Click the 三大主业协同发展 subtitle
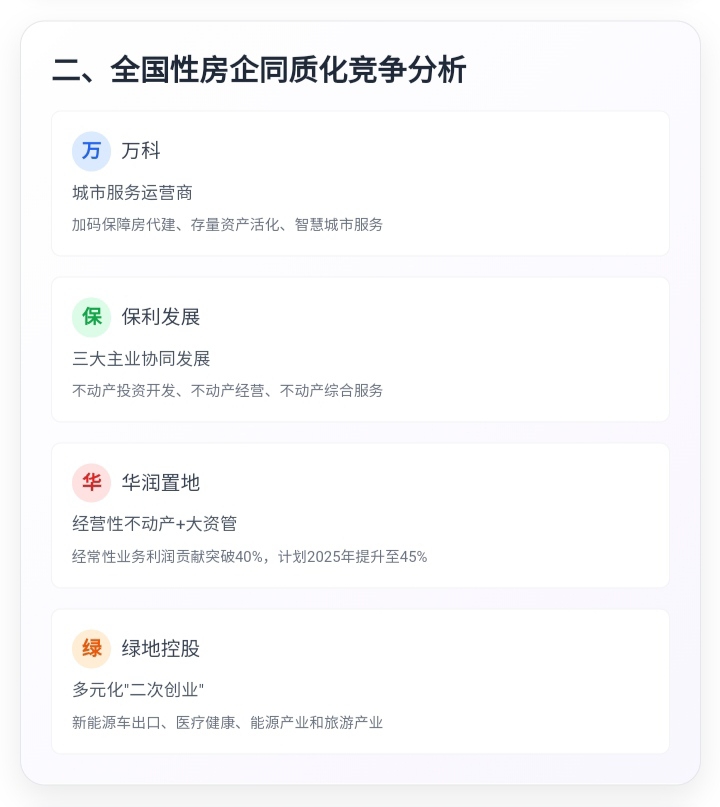720x807 pixels. point(141,358)
